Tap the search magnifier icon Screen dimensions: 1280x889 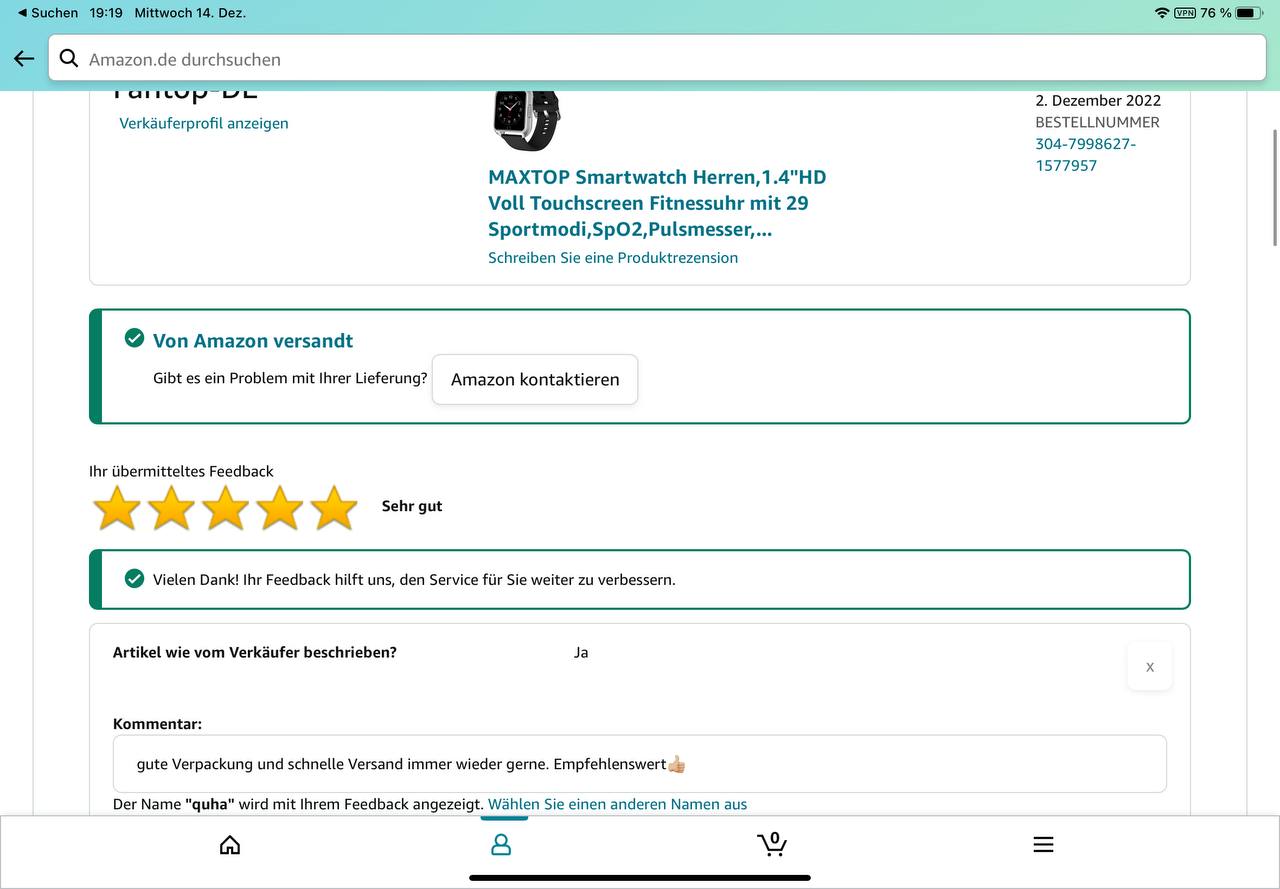69,58
